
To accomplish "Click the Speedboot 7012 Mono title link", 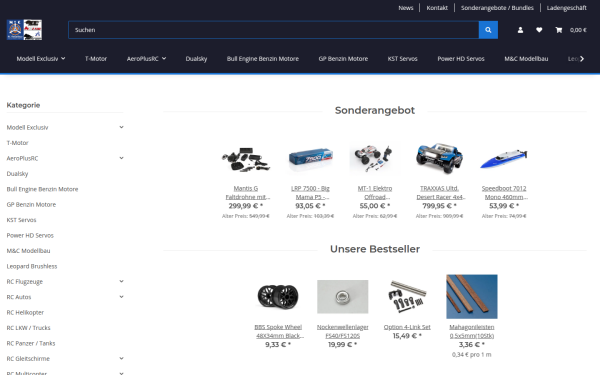I will tap(504, 192).
